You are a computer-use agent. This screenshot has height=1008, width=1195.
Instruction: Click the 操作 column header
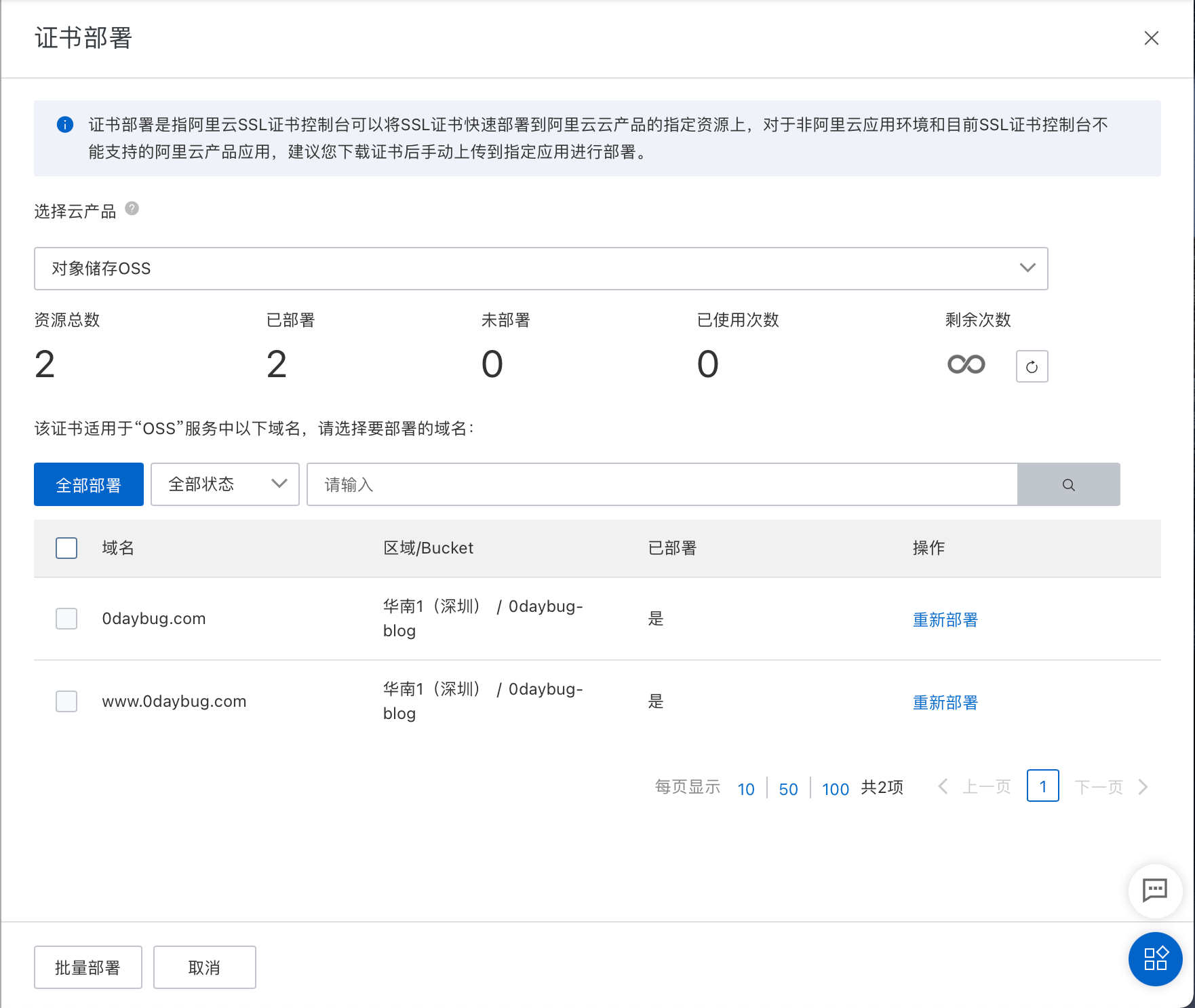click(928, 547)
